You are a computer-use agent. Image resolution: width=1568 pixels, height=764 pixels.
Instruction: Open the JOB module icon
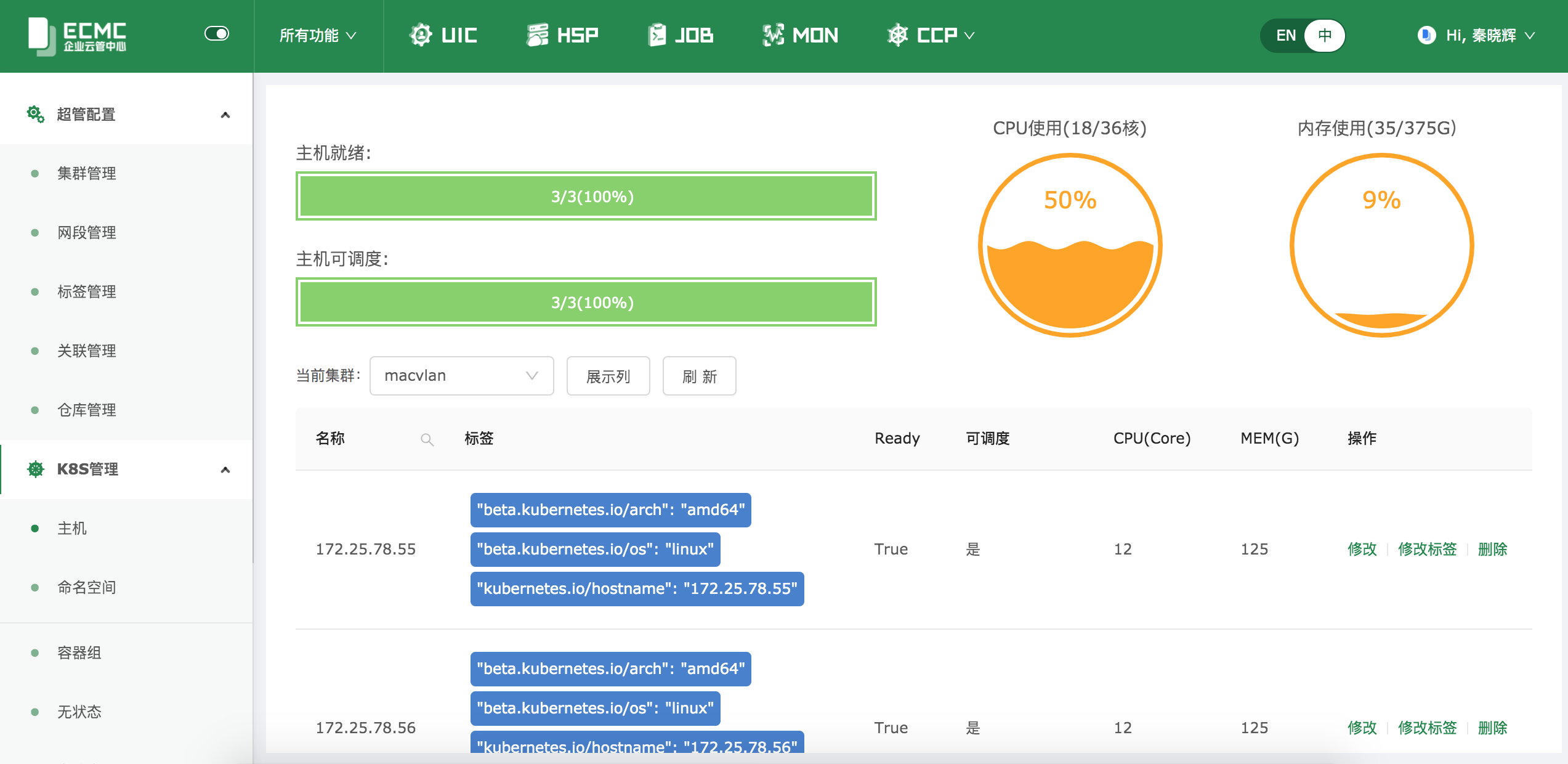click(657, 35)
